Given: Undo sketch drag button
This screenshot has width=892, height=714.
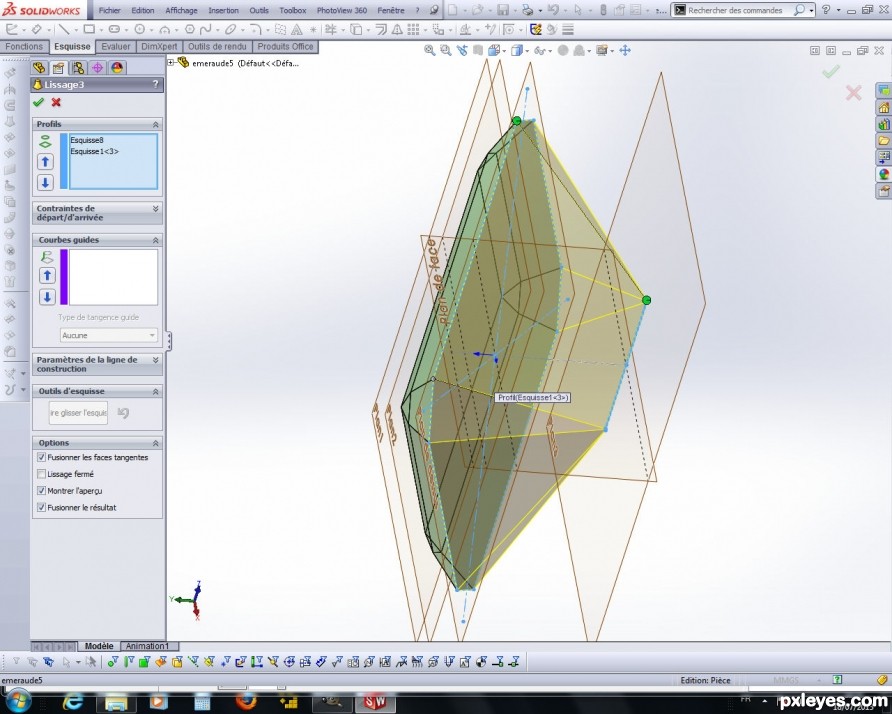Looking at the screenshot, I should tap(123, 412).
